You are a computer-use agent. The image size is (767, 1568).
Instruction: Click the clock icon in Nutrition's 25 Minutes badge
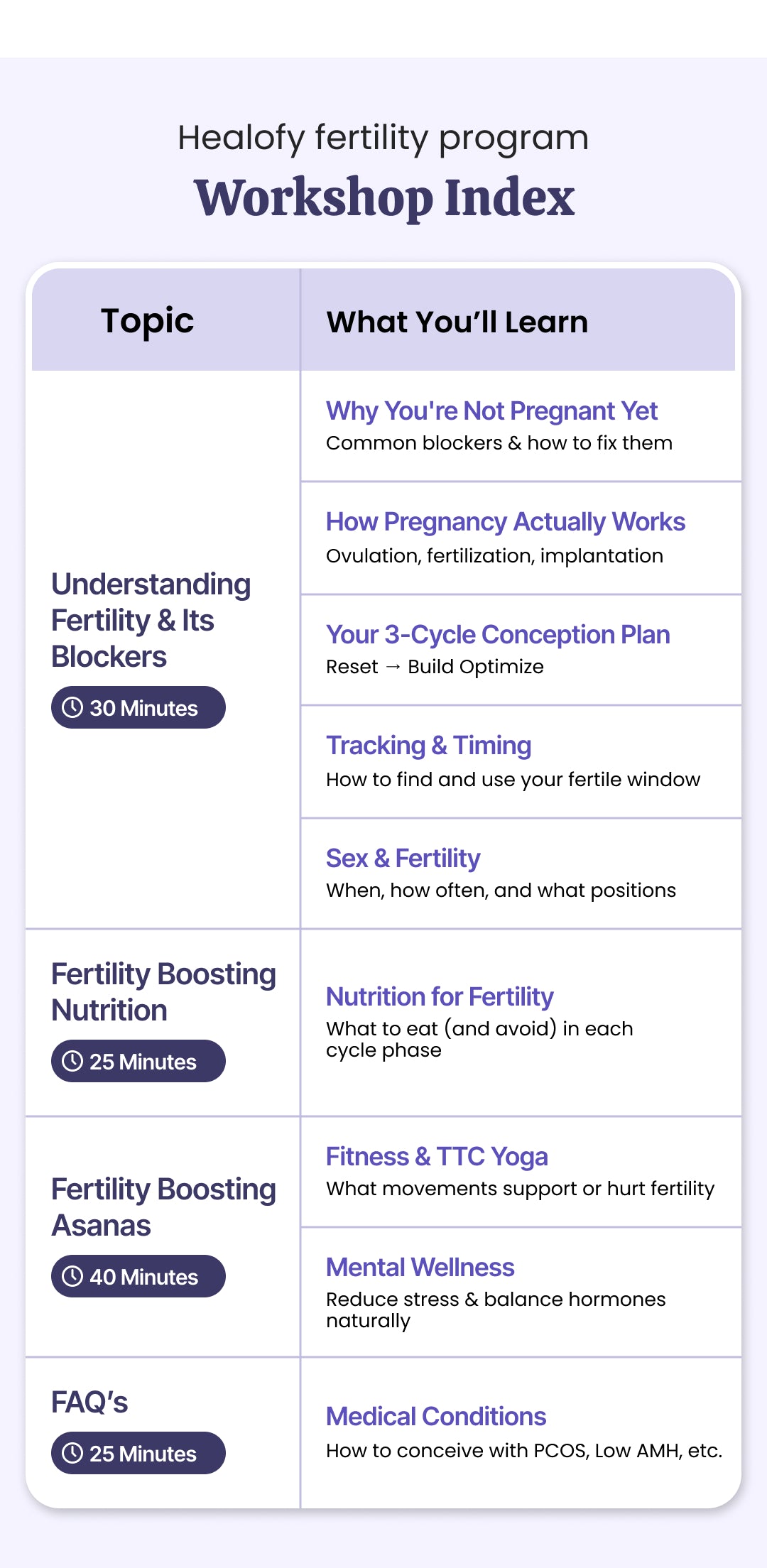72,1061
